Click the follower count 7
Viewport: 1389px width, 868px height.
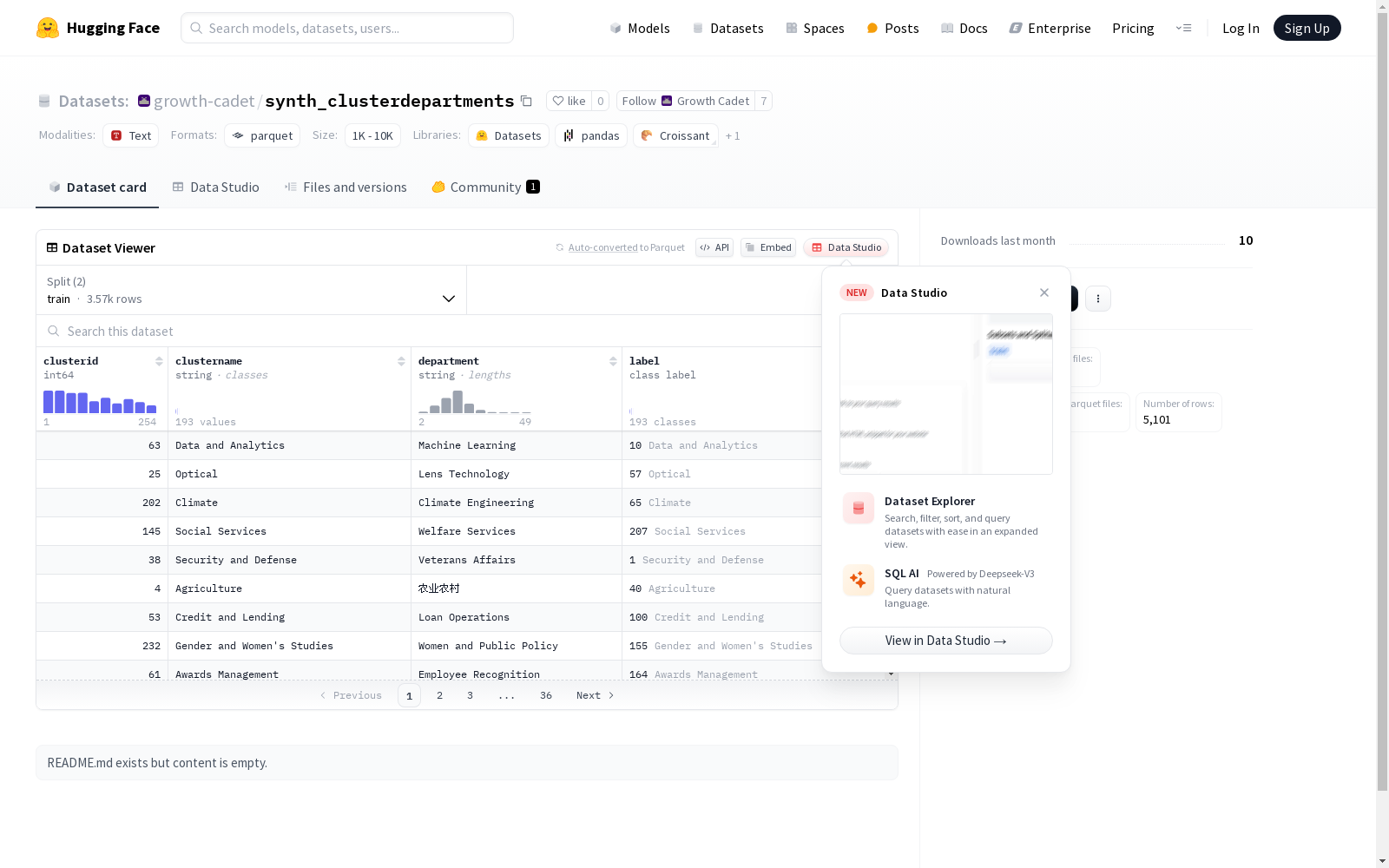(x=764, y=101)
